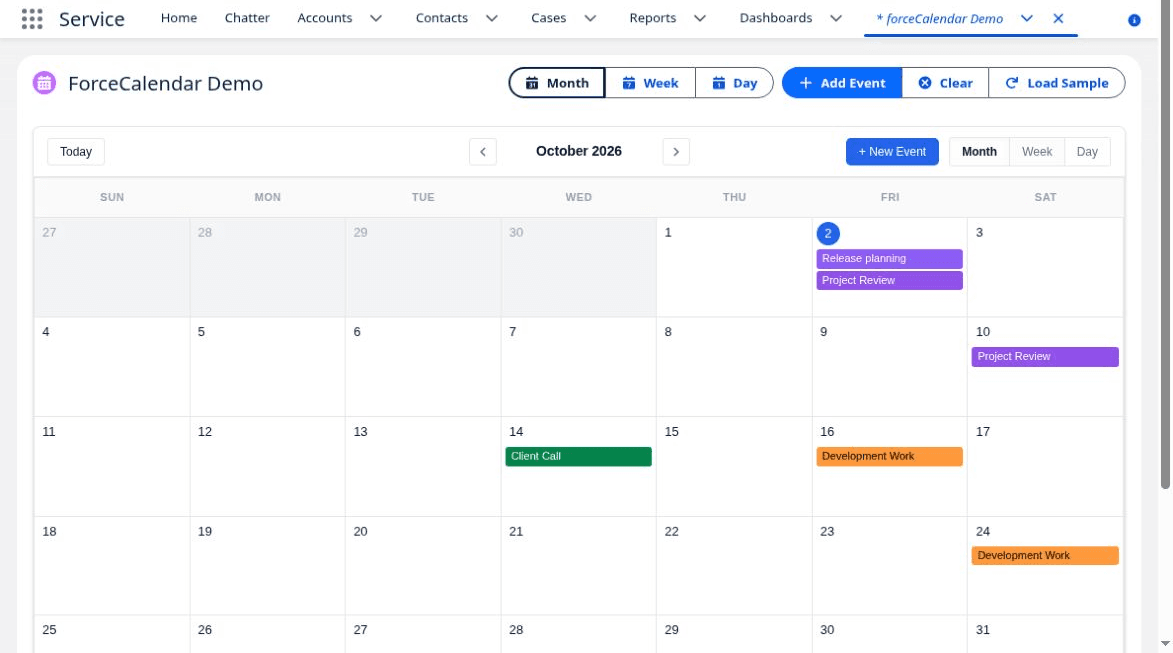Select the October 22 day cell
Screen dimensions: 1173x653
[734, 566]
